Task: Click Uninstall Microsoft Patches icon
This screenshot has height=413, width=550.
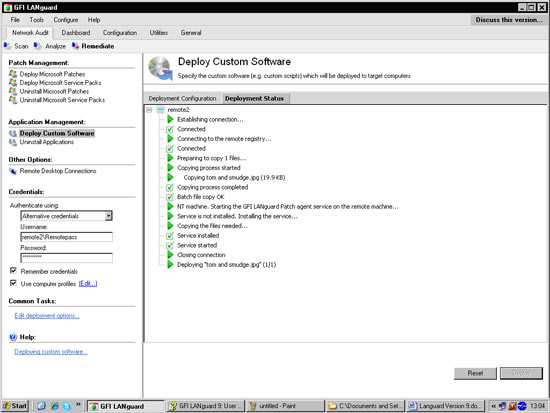Action: pyautogui.click(x=13, y=91)
